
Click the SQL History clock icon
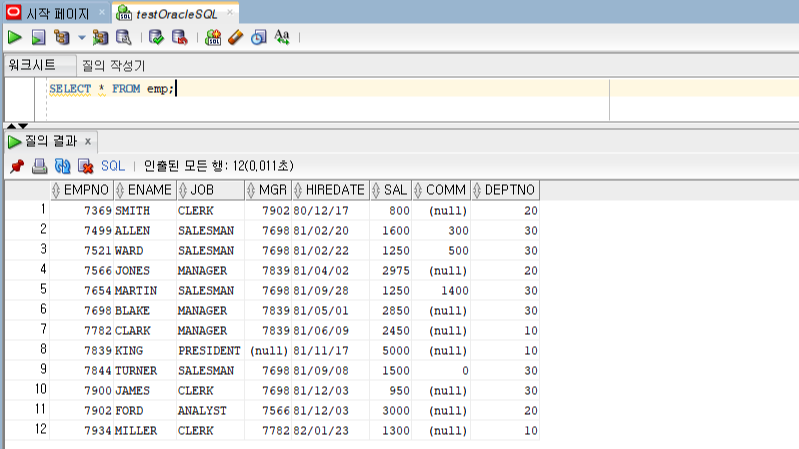click(x=258, y=37)
